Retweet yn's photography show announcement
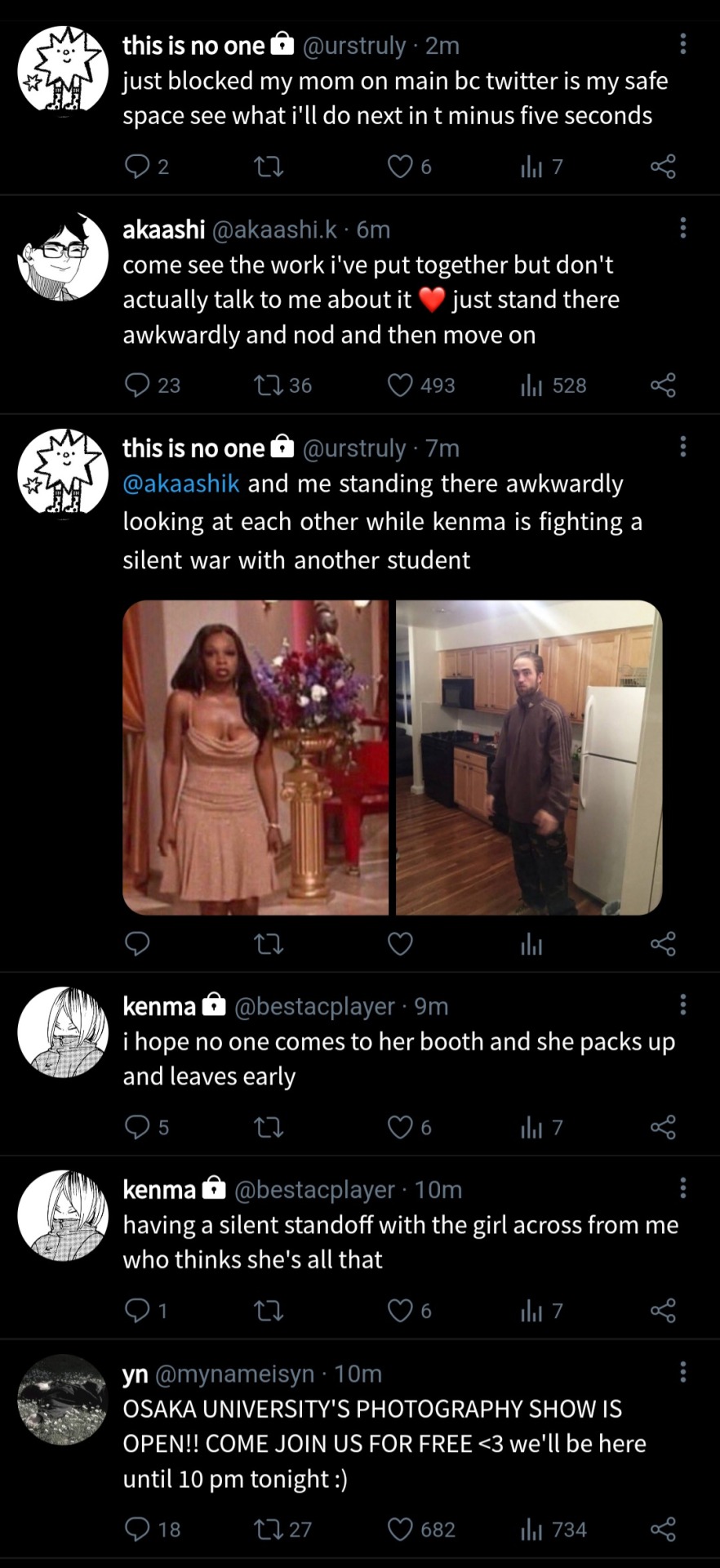Viewport: 720px width, 1568px height. pos(269,1529)
